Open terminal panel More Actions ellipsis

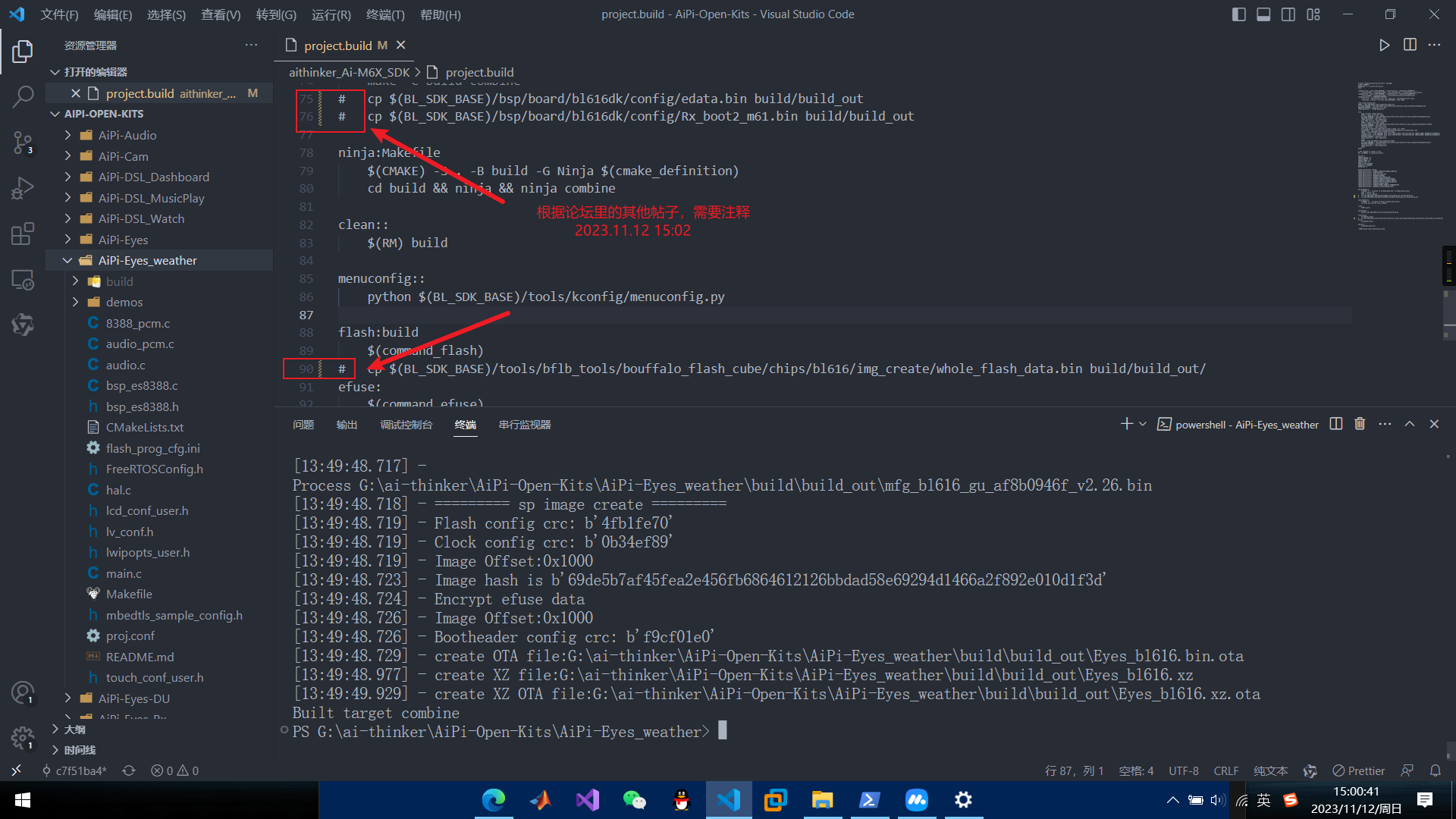pyautogui.click(x=1385, y=424)
